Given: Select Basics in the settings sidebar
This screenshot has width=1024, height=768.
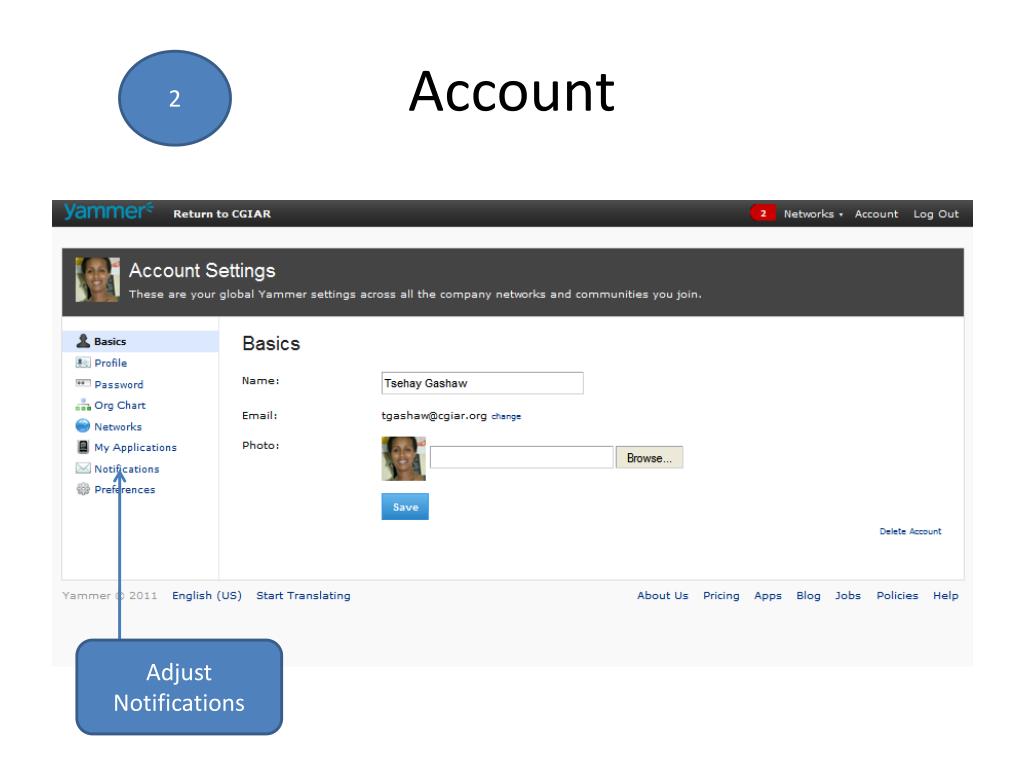Looking at the screenshot, I should pyautogui.click(x=140, y=342).
